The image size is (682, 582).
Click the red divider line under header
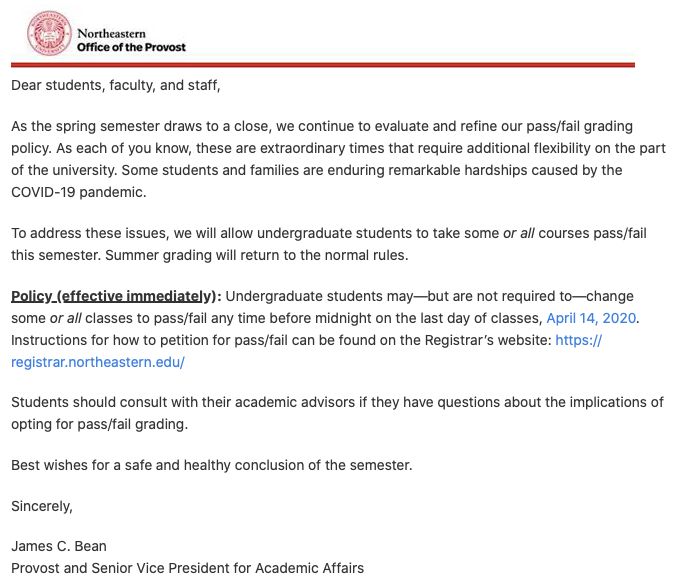tap(321, 64)
